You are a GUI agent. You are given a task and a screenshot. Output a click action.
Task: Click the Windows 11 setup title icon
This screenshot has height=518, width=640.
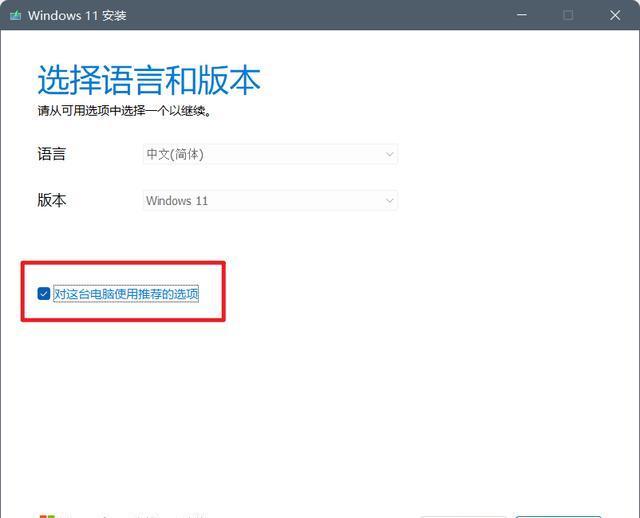[16, 16]
